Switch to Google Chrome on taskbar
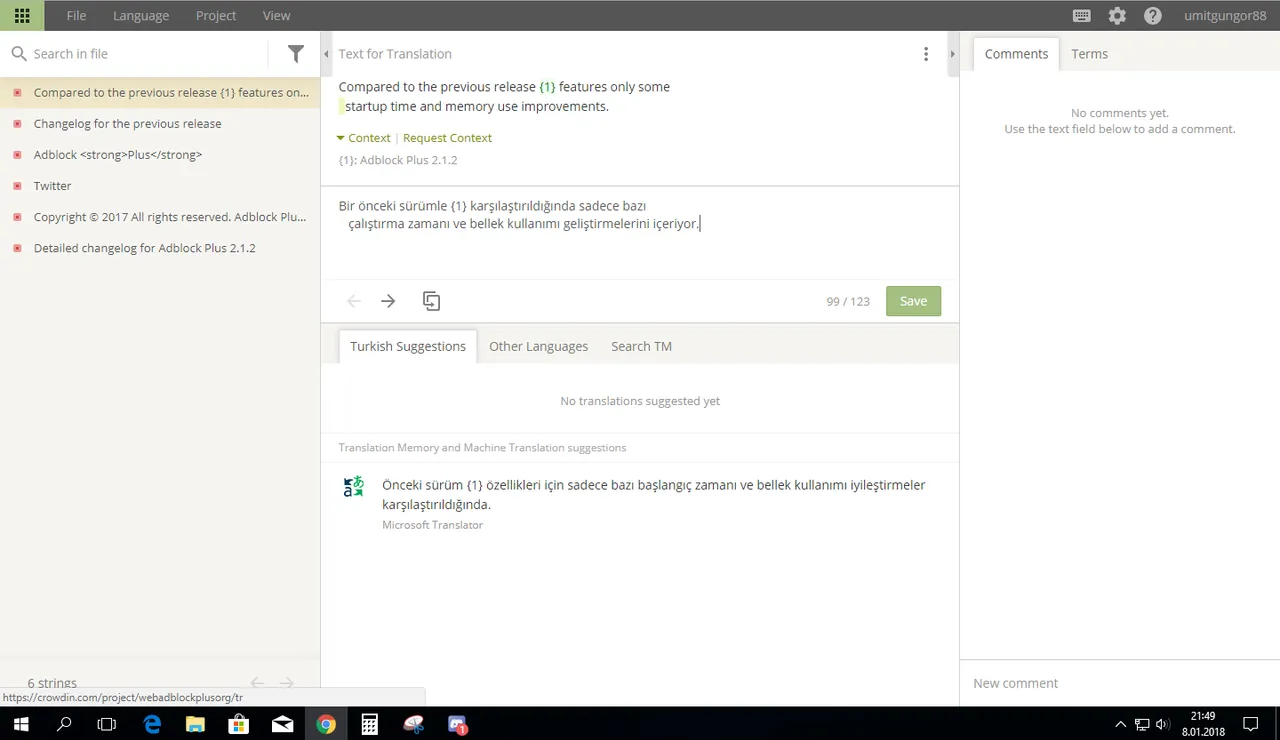 click(x=326, y=723)
